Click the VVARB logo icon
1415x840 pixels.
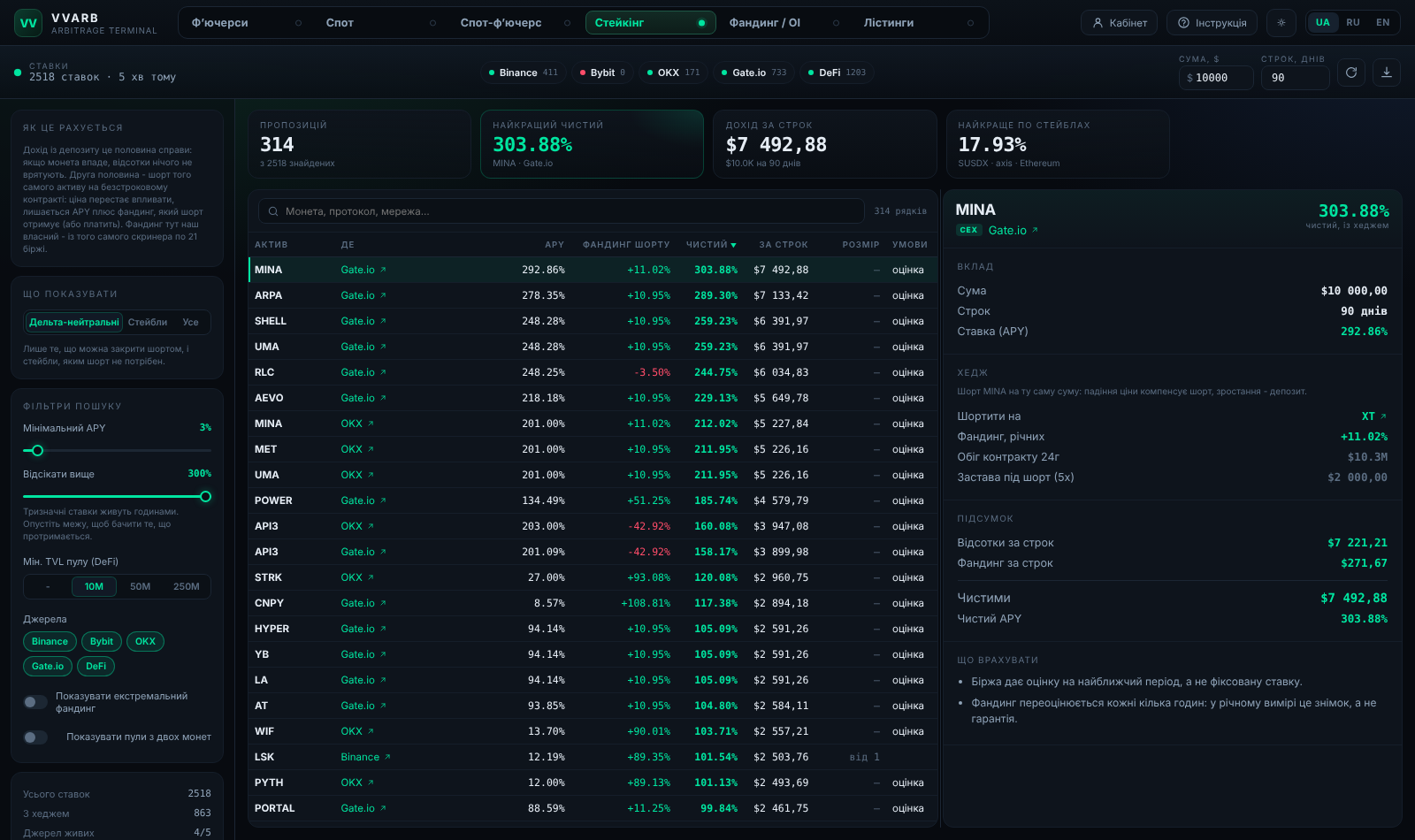28,23
